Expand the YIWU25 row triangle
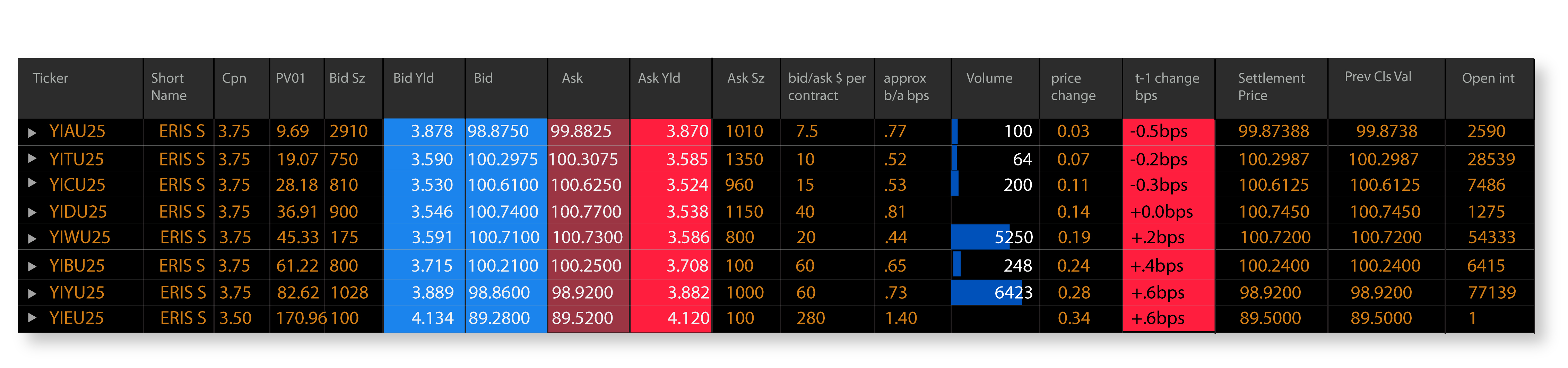Screen dimensions: 1568x368 (x=32, y=238)
